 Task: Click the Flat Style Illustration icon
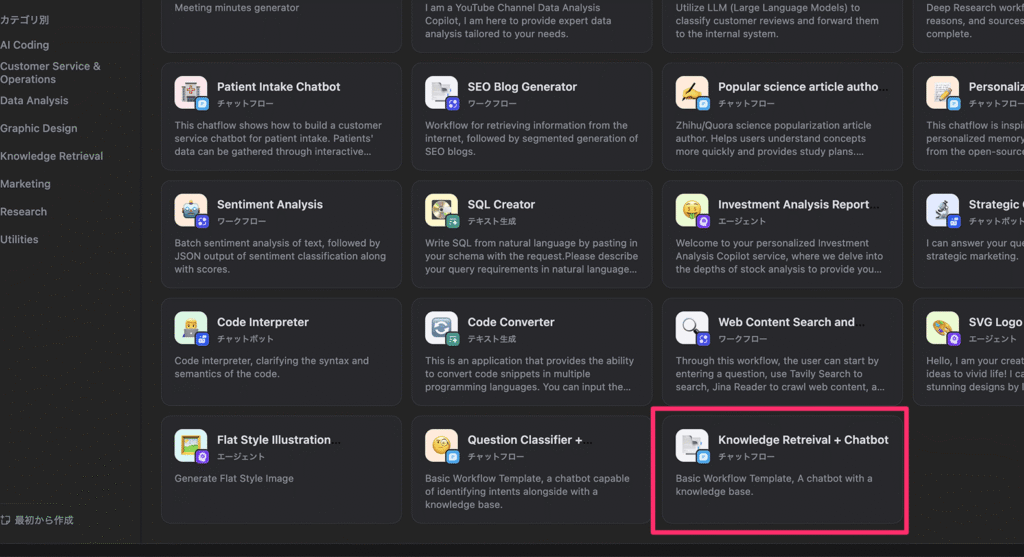click(190, 446)
